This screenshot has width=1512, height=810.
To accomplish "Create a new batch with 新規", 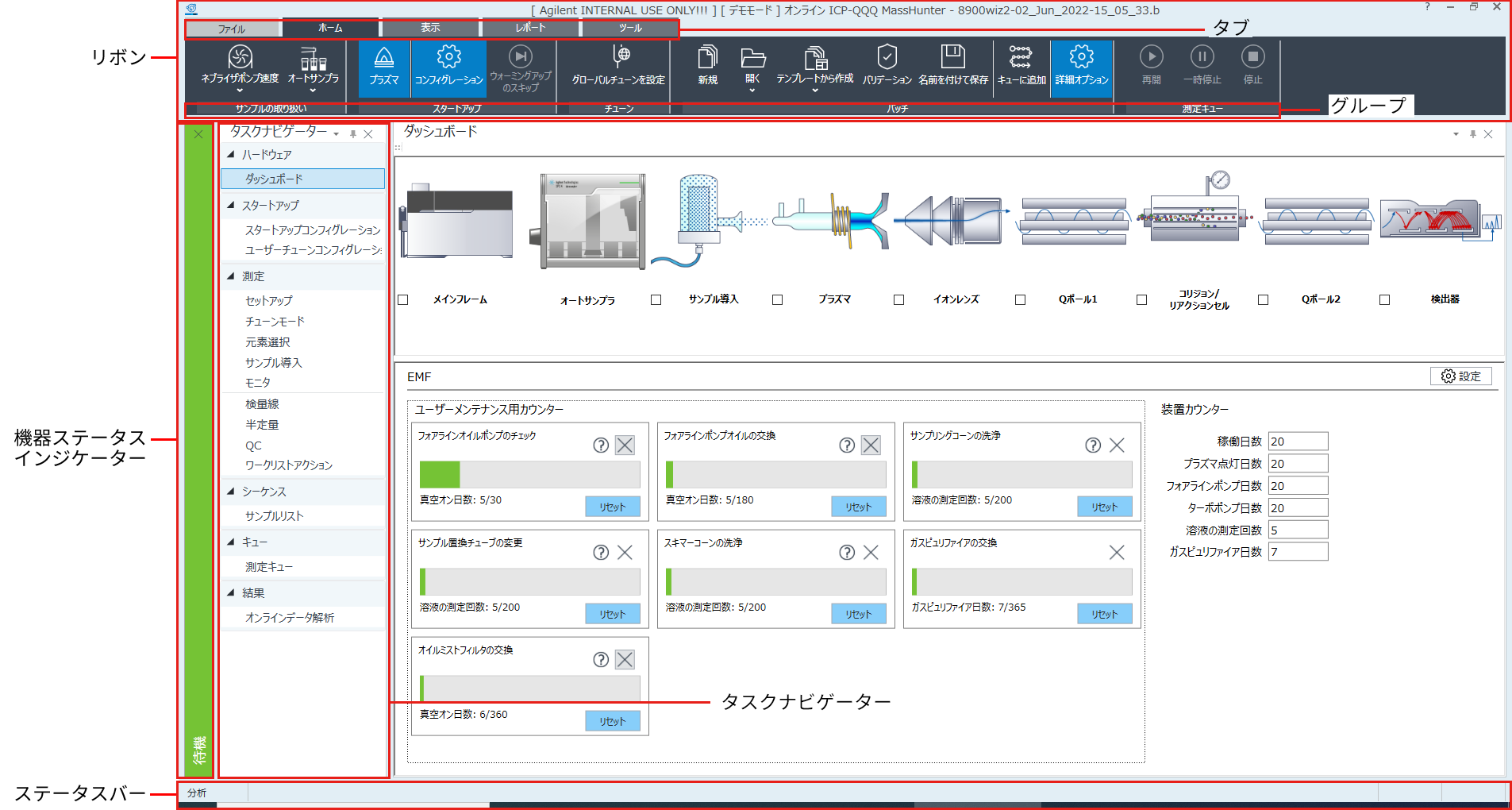I will point(707,66).
